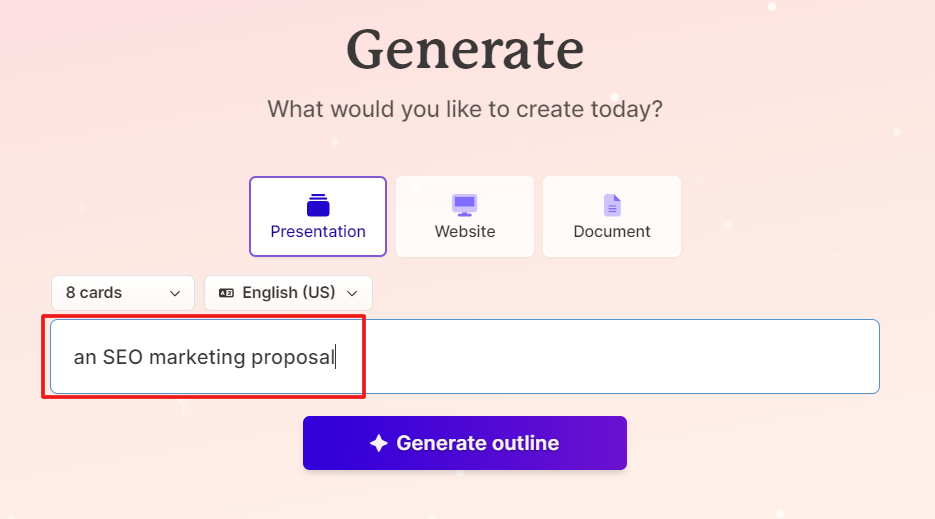The image size is (935, 519).
Task: Click the empty right area of prompt field
Action: (x=608, y=357)
